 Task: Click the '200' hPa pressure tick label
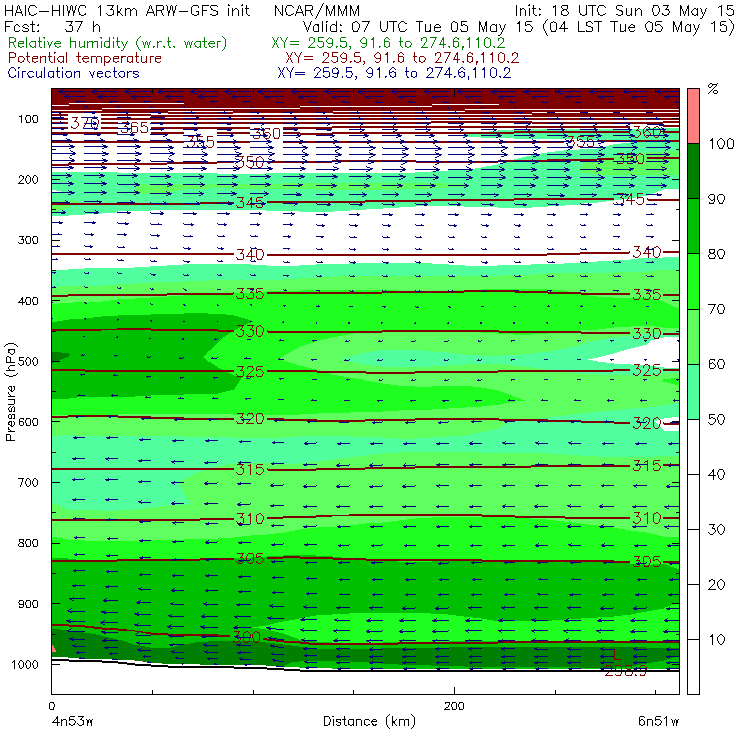(x=28, y=179)
